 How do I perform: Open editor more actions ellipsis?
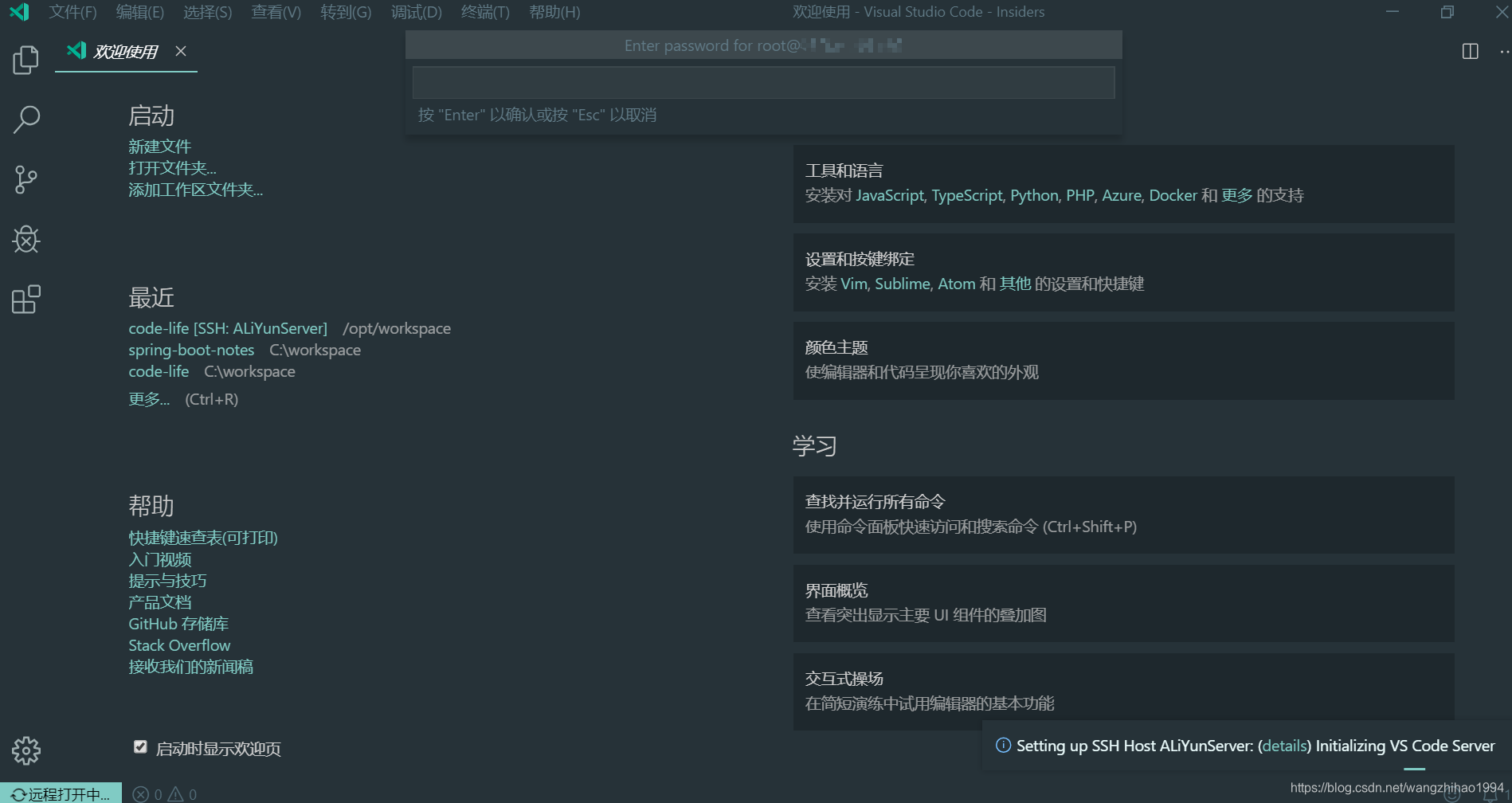coord(1504,51)
